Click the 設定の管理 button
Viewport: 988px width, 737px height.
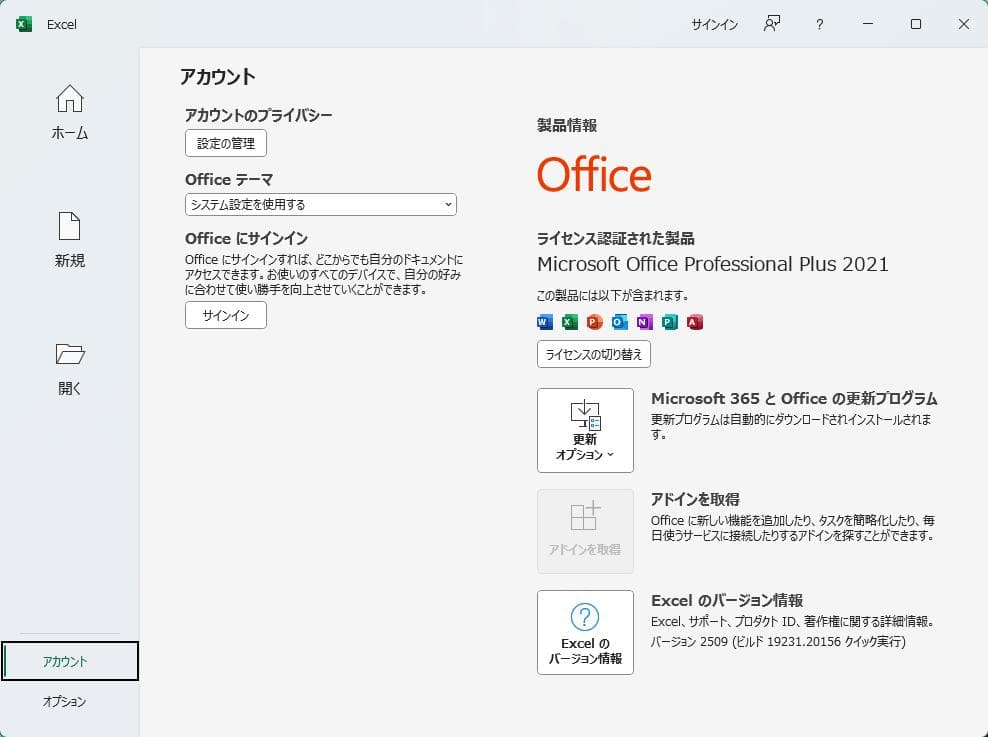click(225, 142)
